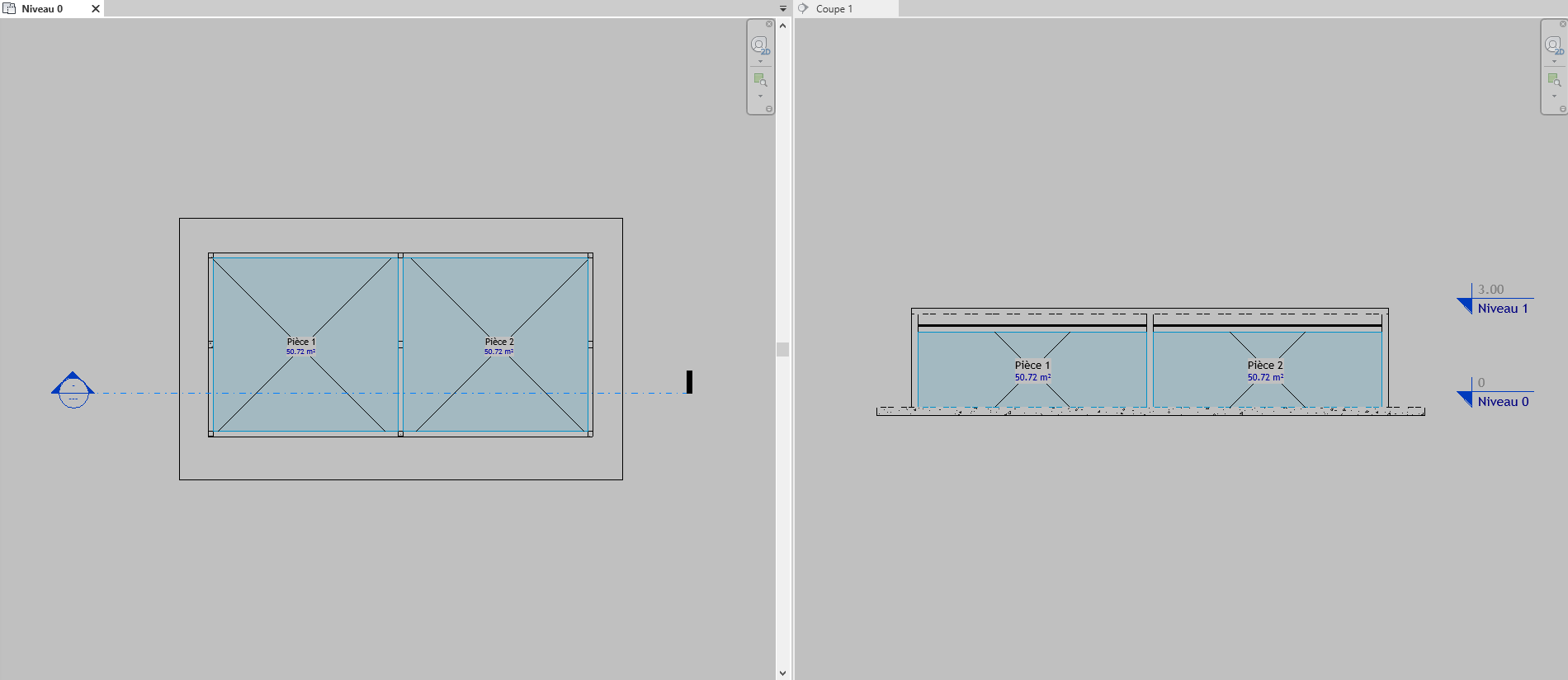
Task: Expand zoom options dropdown in Niveau 0 view
Action: coord(760,97)
